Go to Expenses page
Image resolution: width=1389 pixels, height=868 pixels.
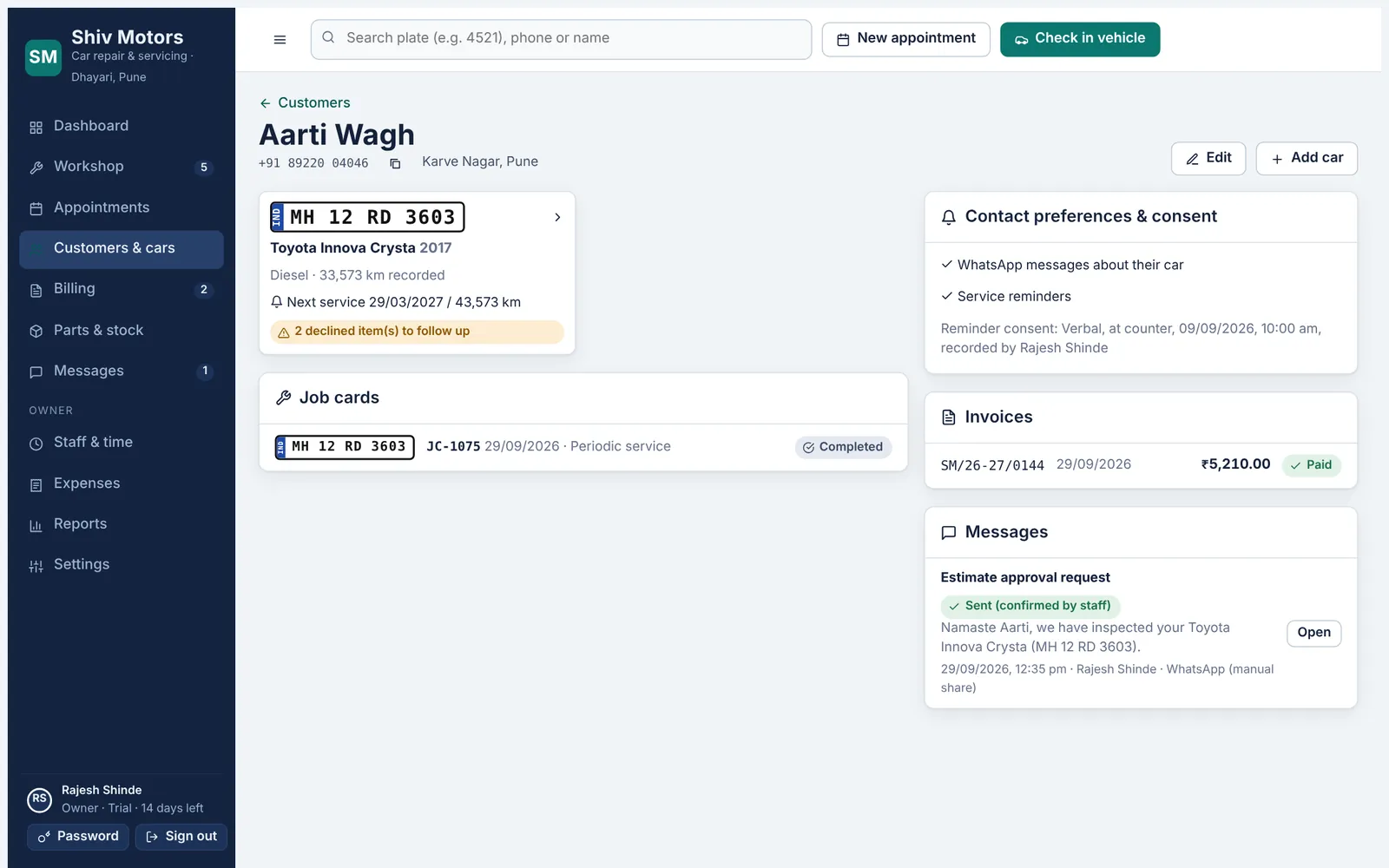(x=122, y=483)
